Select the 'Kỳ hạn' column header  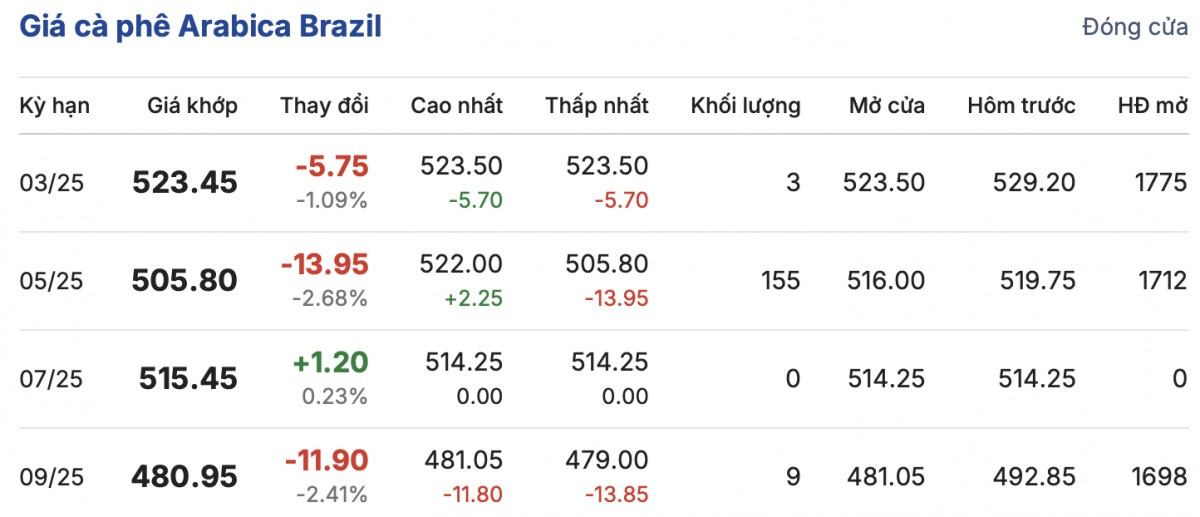[55, 105]
